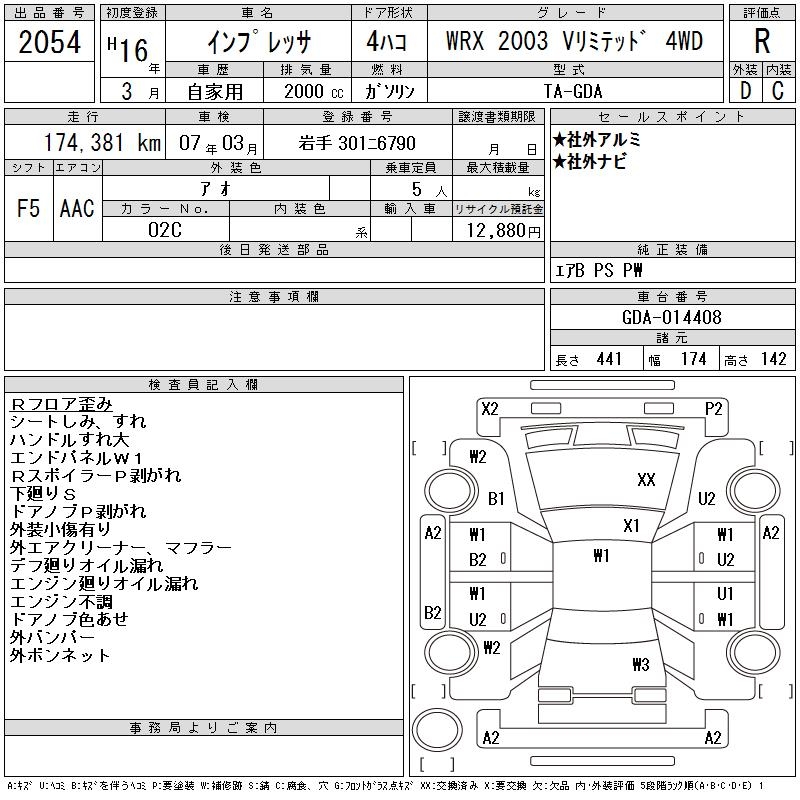800x800 pixels.
Task: Click the P2 mark on front bumper
Action: (713, 409)
